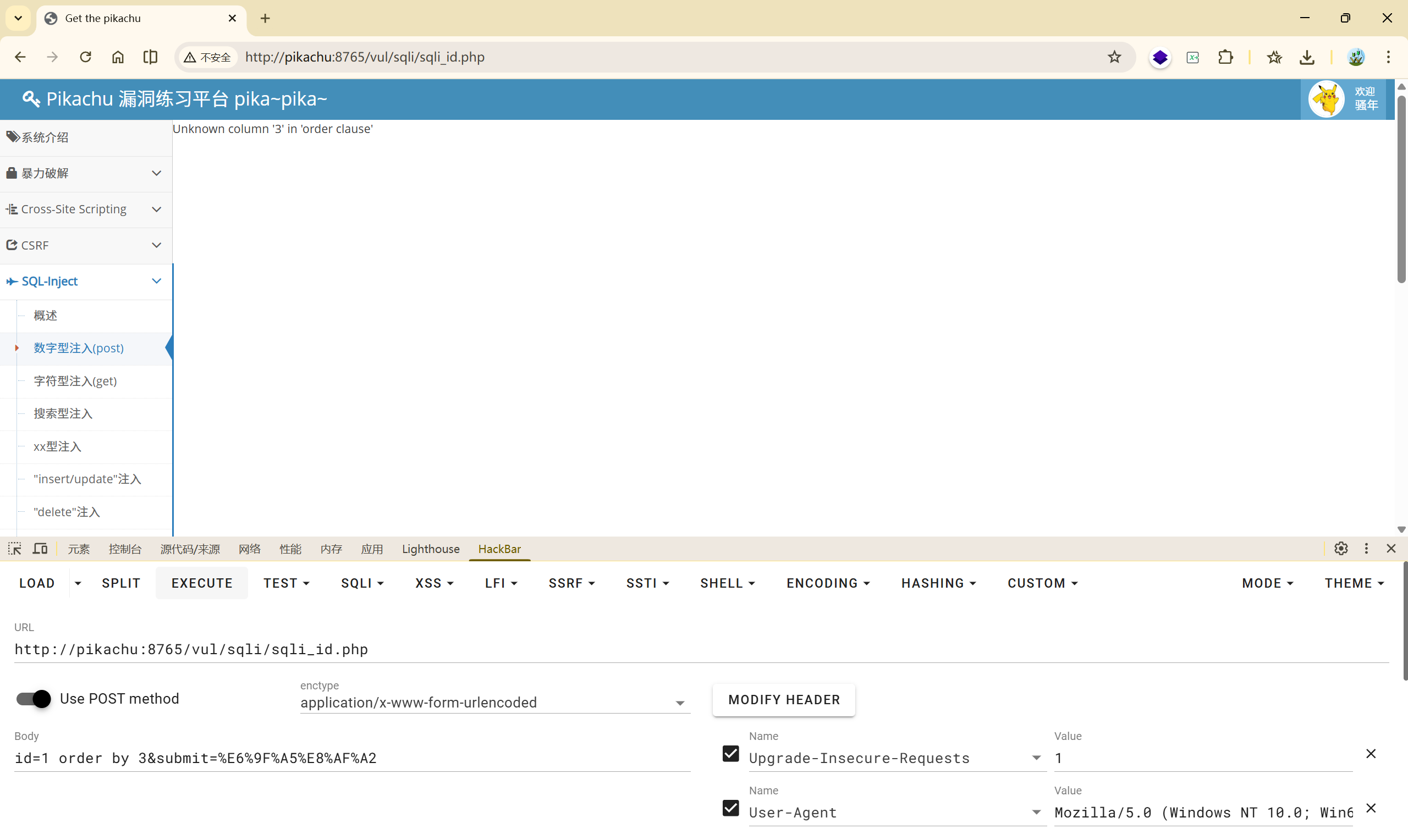
Task: Bookmark the page with the star icon
Action: [1114, 57]
